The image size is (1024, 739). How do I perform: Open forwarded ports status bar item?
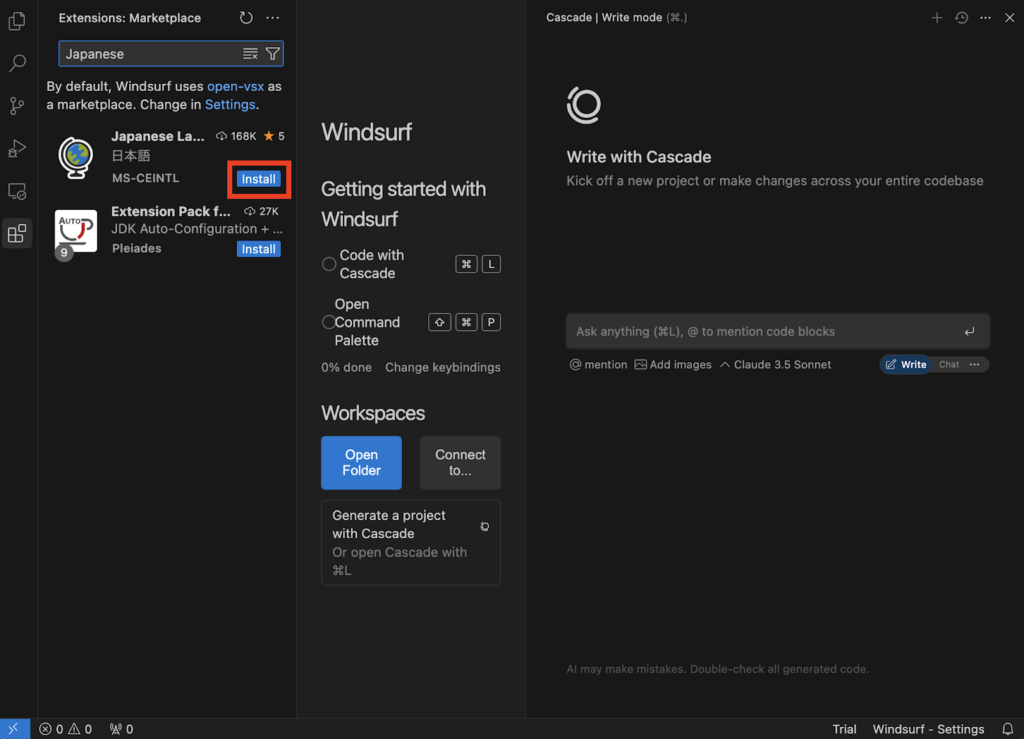click(121, 729)
